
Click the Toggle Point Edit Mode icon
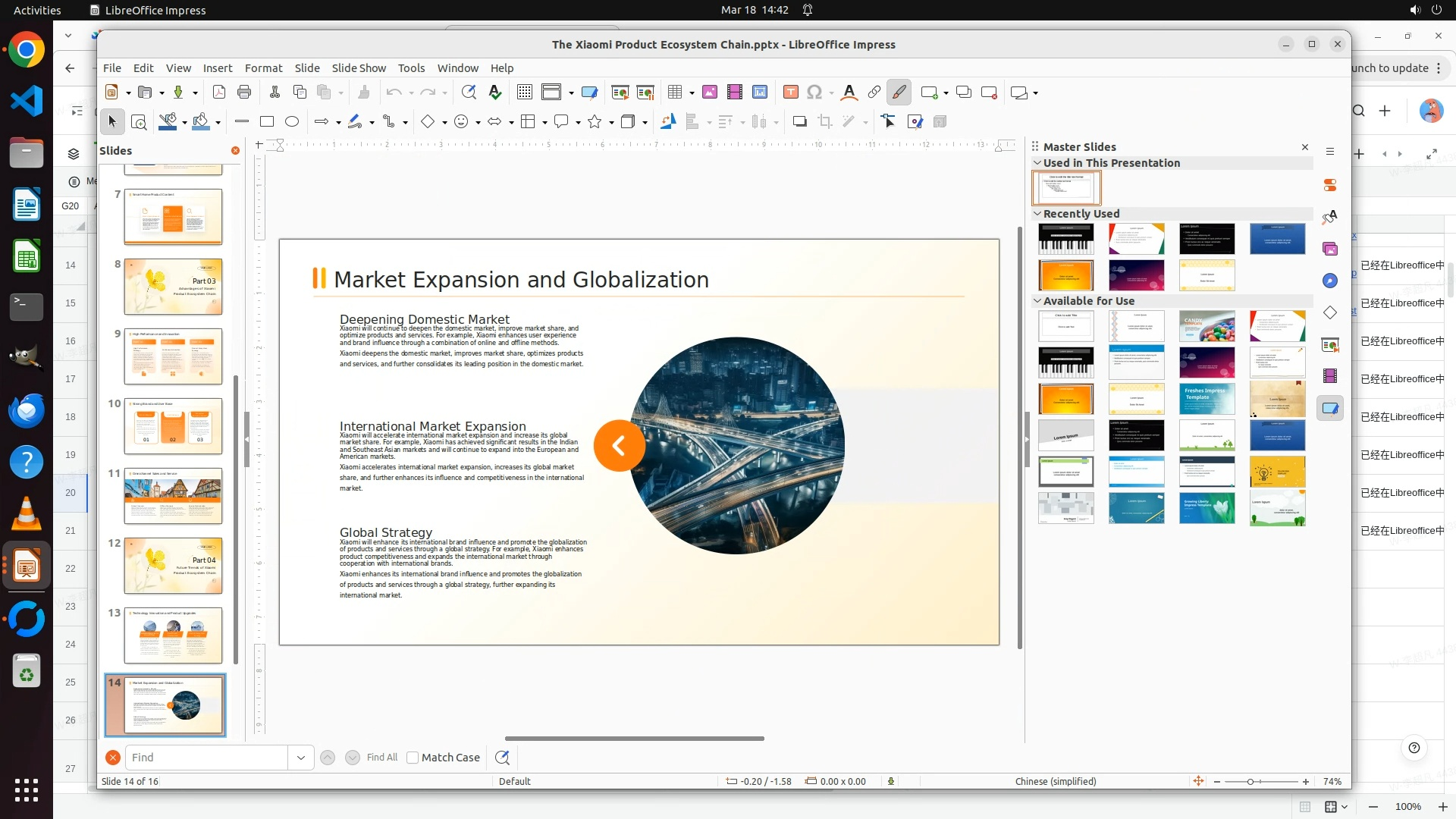(888, 121)
